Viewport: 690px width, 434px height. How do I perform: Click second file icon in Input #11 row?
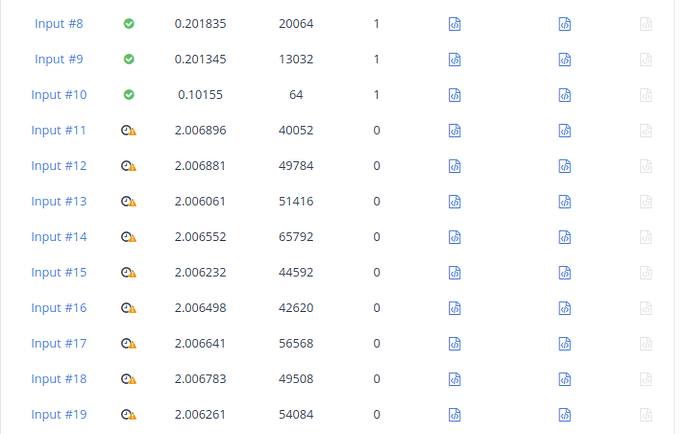pyautogui.click(x=565, y=131)
